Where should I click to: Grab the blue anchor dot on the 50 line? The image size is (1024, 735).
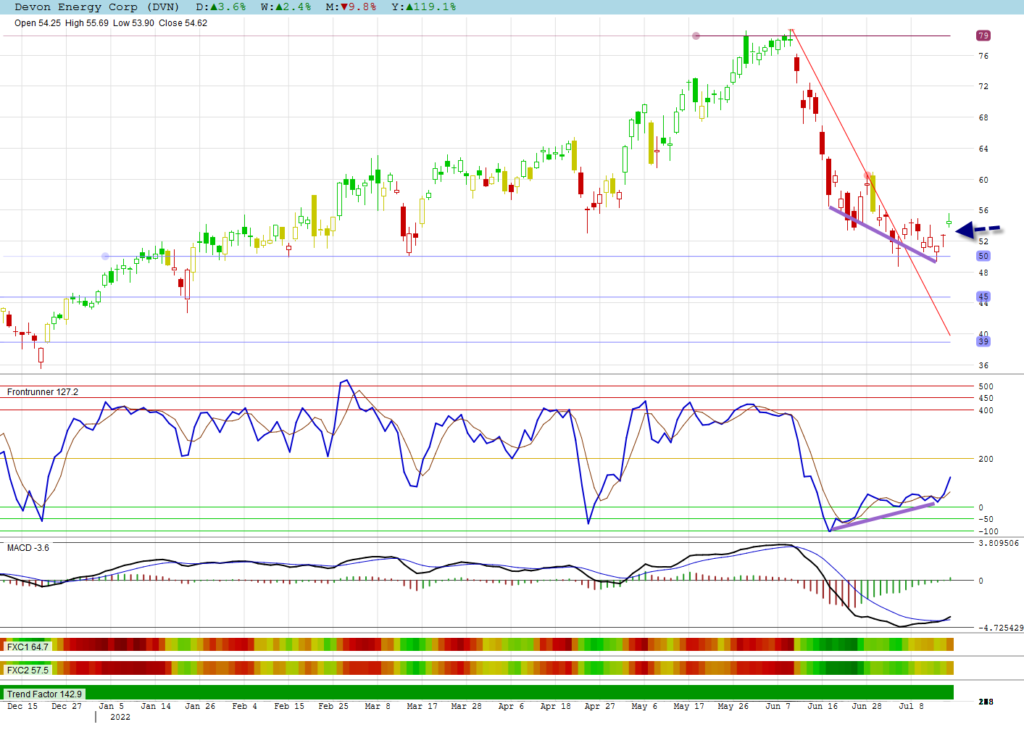(x=106, y=256)
